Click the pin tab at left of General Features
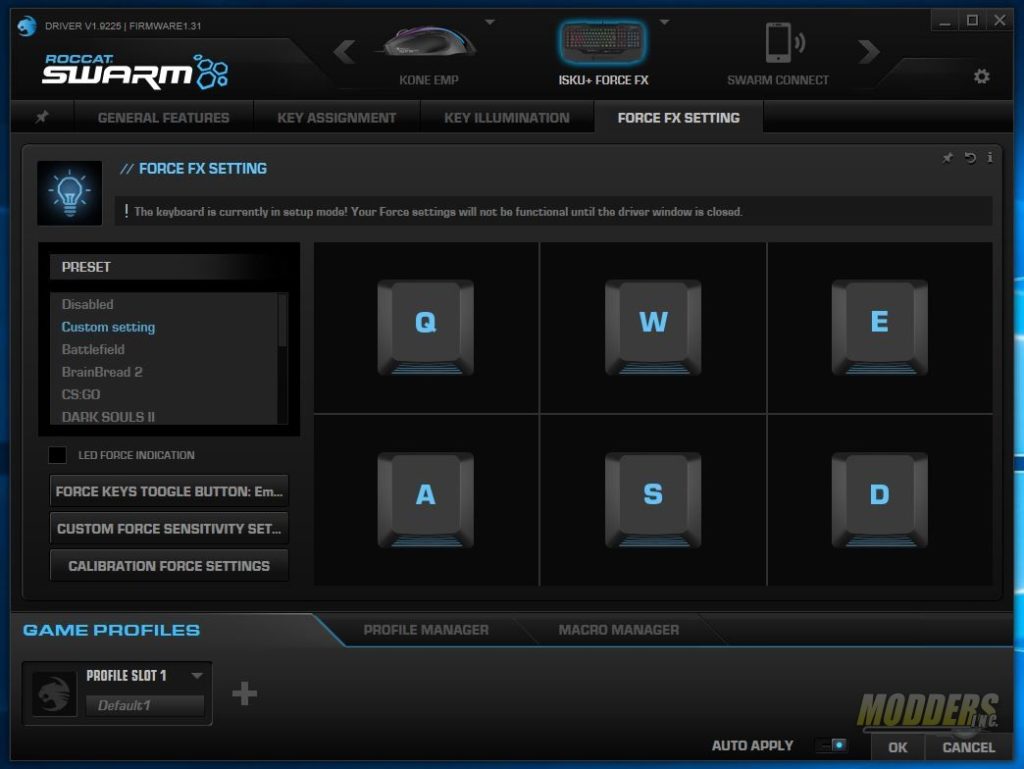The image size is (1024, 769). (x=42, y=117)
